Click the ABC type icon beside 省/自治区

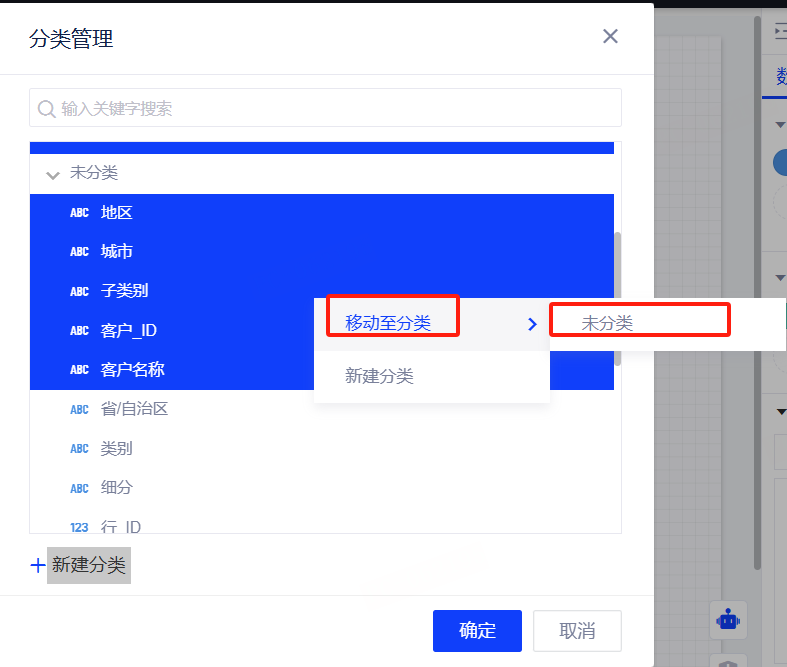[79, 410]
